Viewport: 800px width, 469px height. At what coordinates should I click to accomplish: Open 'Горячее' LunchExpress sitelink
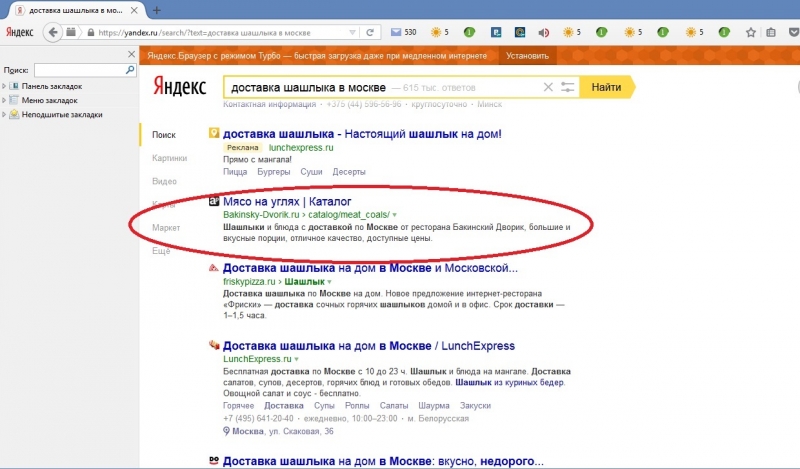238,406
